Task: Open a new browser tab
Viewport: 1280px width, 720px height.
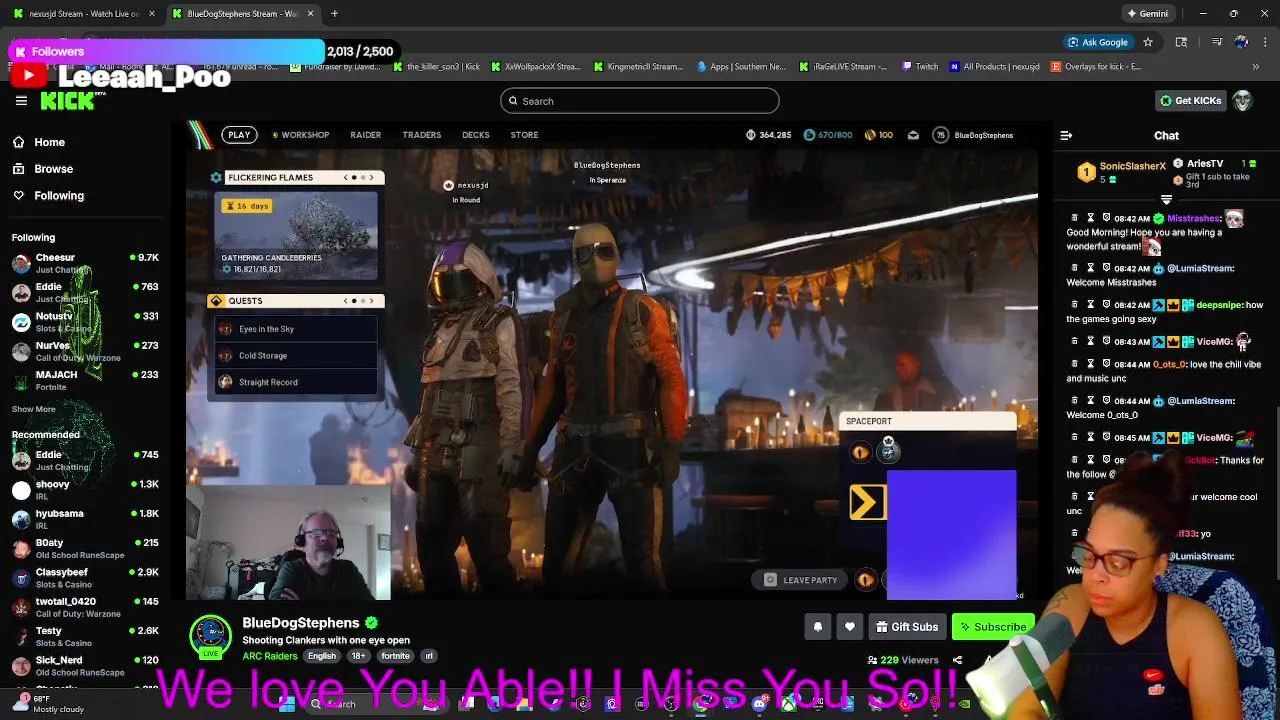Action: point(334,14)
